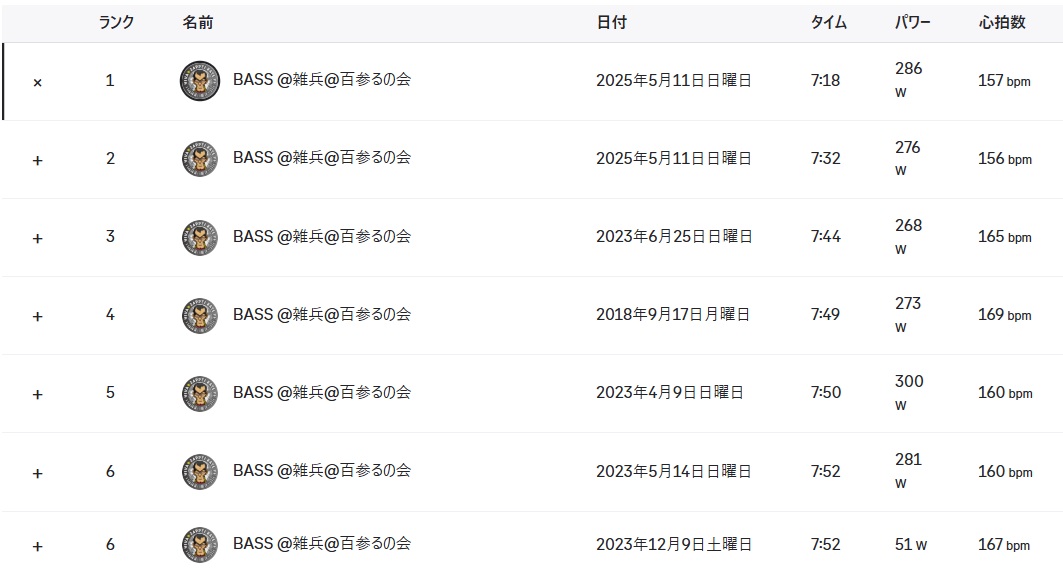1063x571 pixels.
Task: Open the rank 1 athlete avatar
Action: [199, 81]
